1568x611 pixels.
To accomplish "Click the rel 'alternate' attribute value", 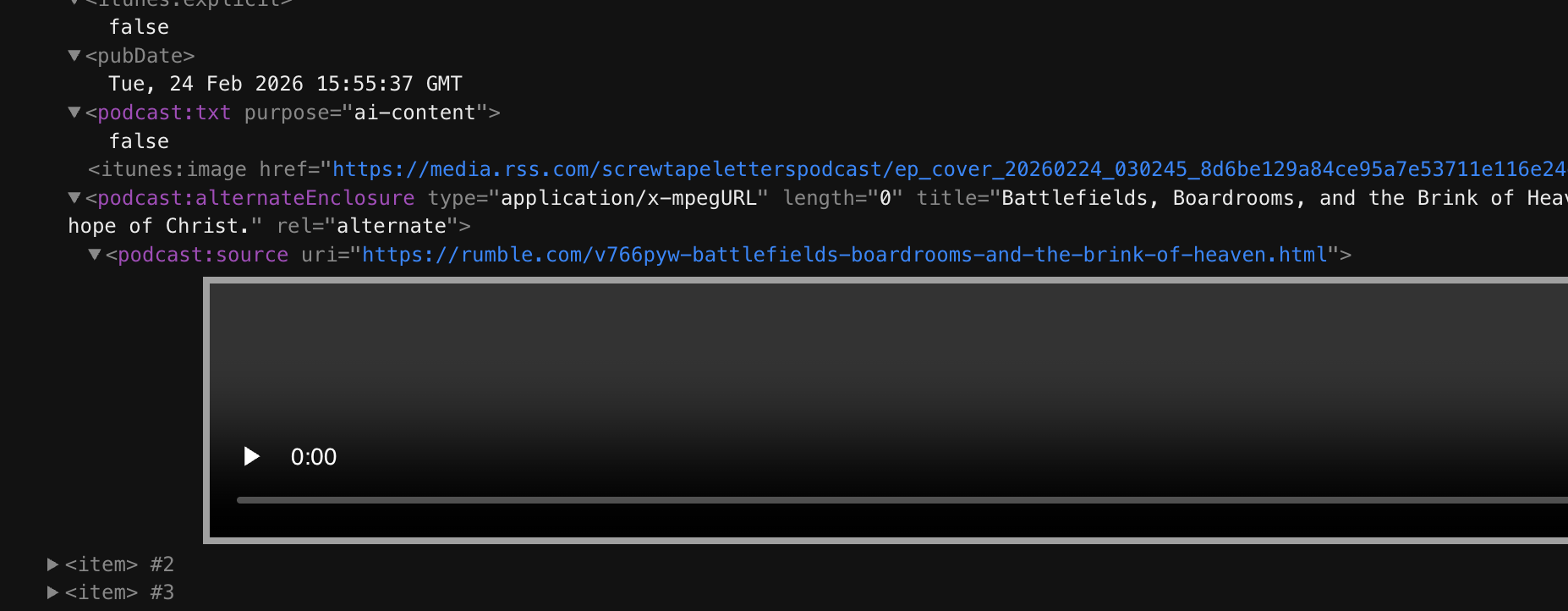I will 392,226.
